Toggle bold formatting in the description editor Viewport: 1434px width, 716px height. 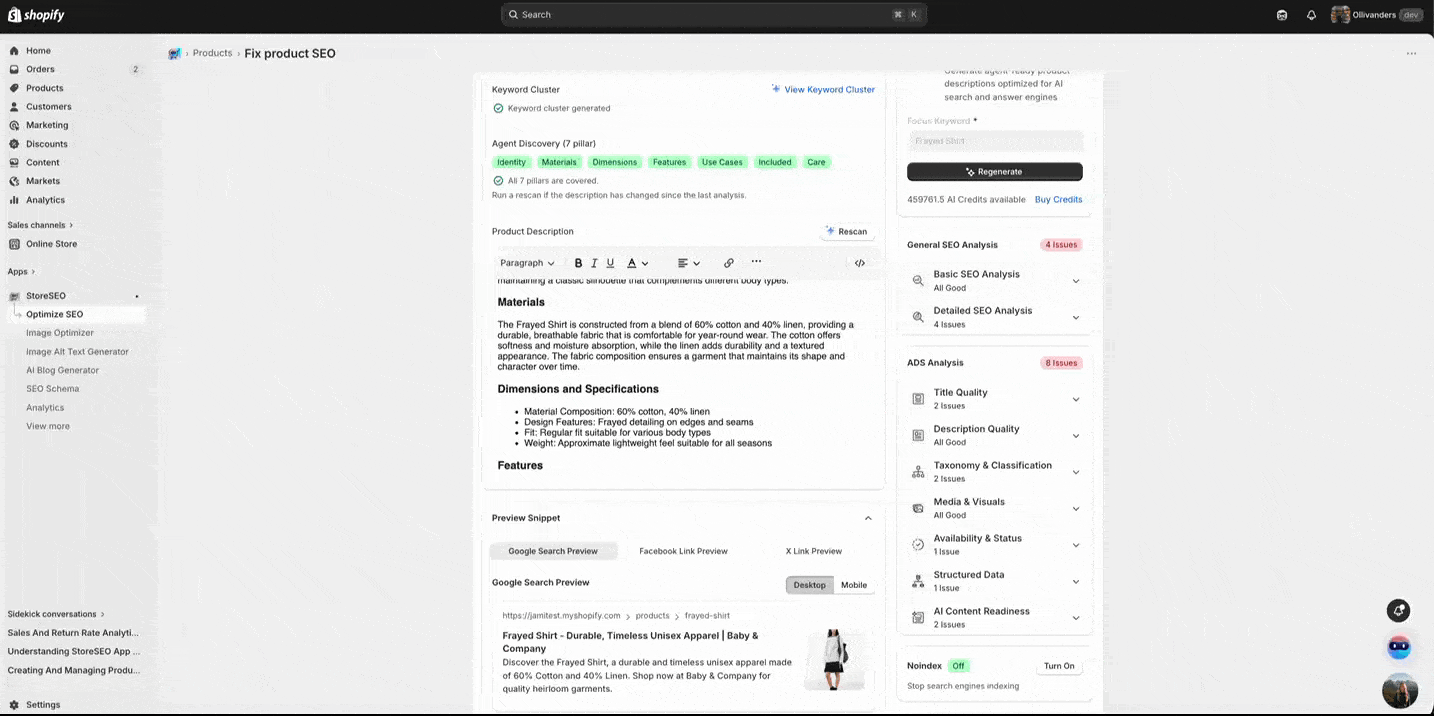point(578,262)
